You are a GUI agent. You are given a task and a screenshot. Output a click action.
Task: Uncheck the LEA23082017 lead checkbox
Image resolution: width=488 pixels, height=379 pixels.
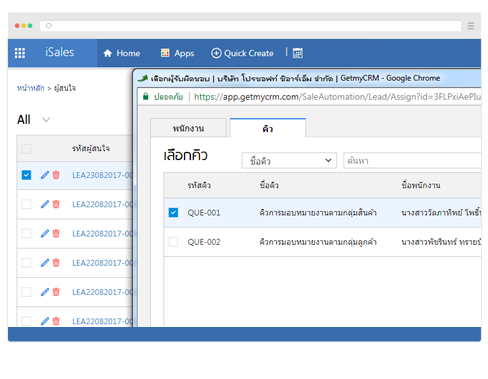[26, 175]
